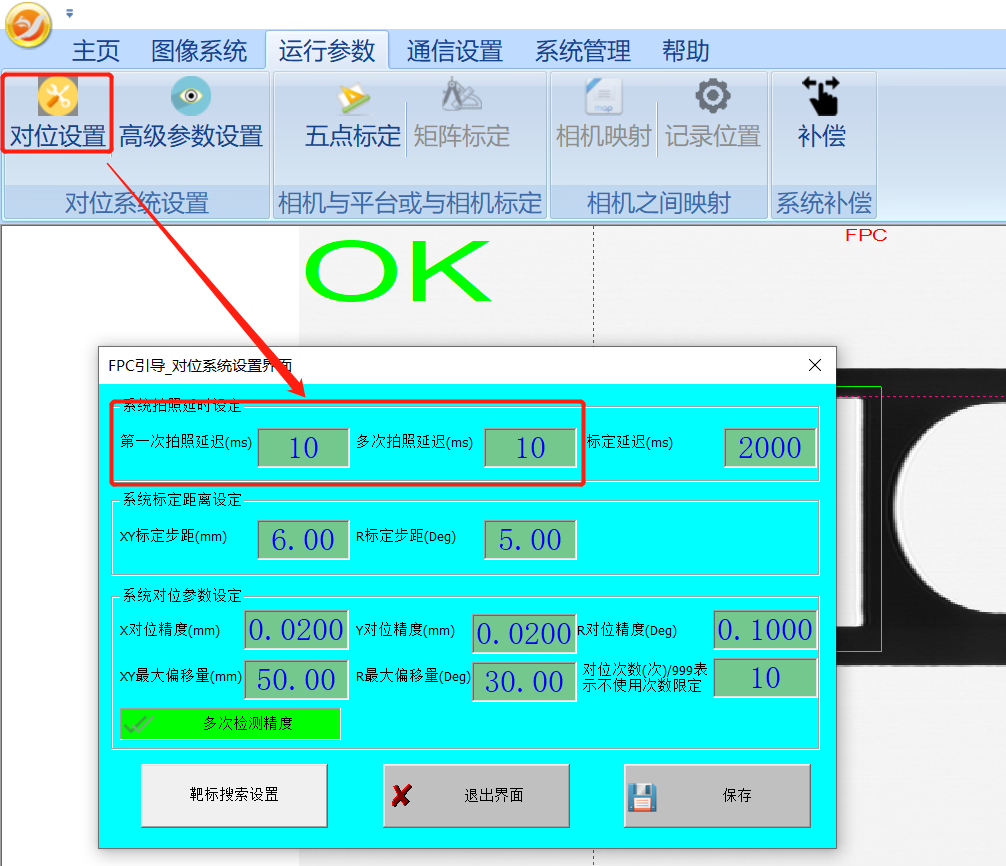The height and width of the screenshot is (866, 1006).
Task: Open the 通信设置 tab
Action: point(455,51)
